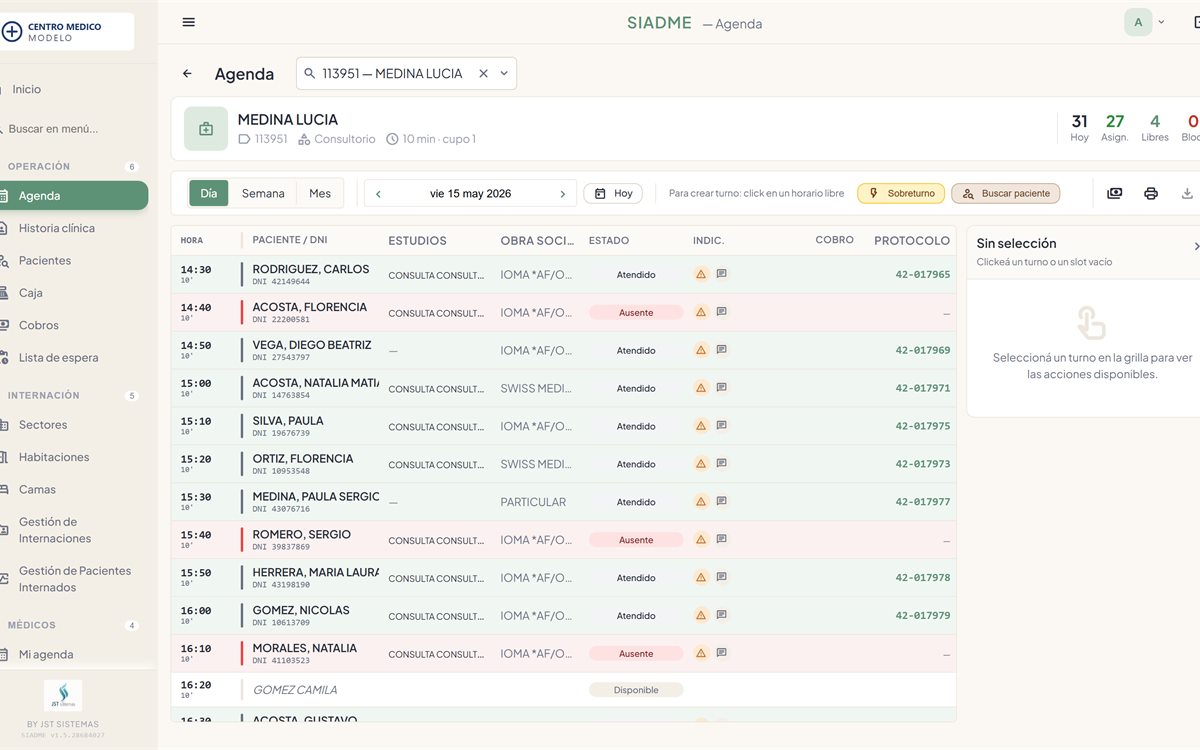
Task: Go back with the arrow beside Agenda
Action: tap(187, 74)
